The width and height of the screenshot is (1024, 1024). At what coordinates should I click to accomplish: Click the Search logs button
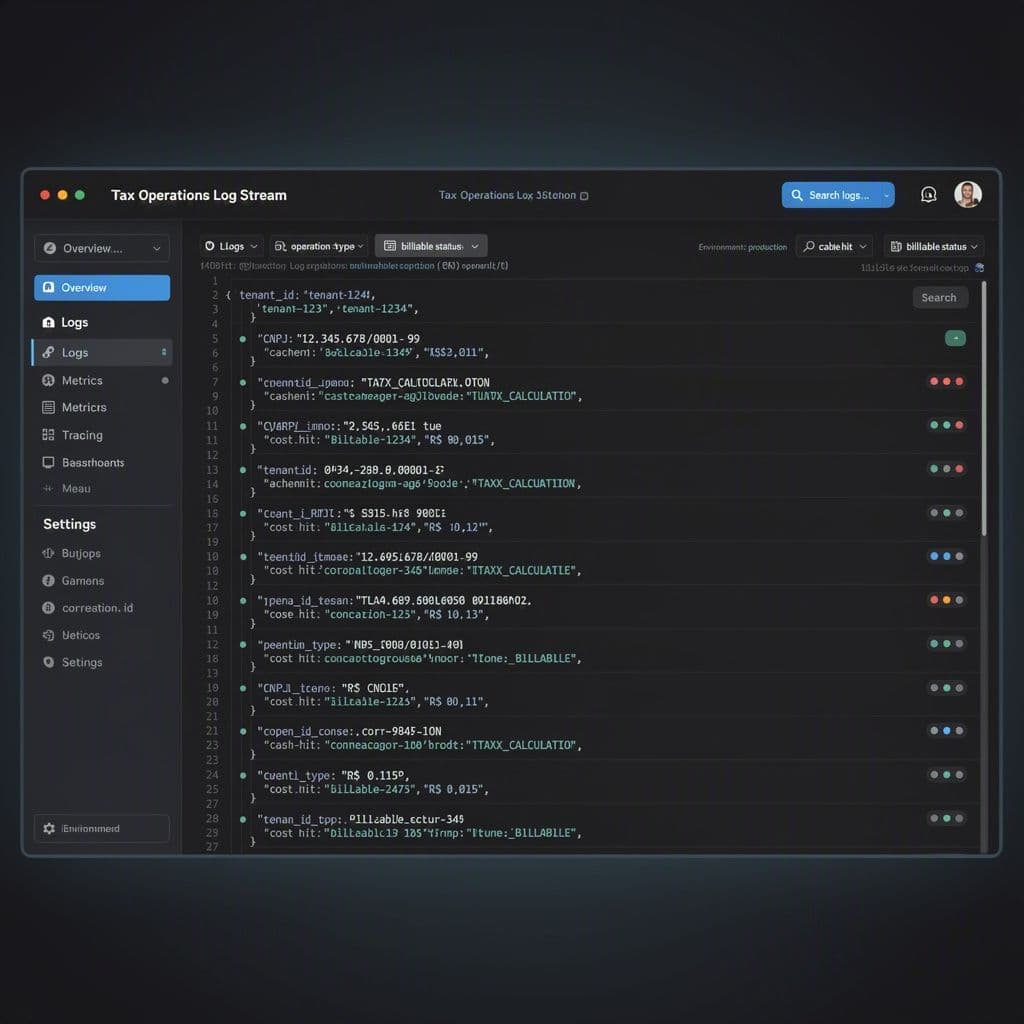click(x=837, y=195)
